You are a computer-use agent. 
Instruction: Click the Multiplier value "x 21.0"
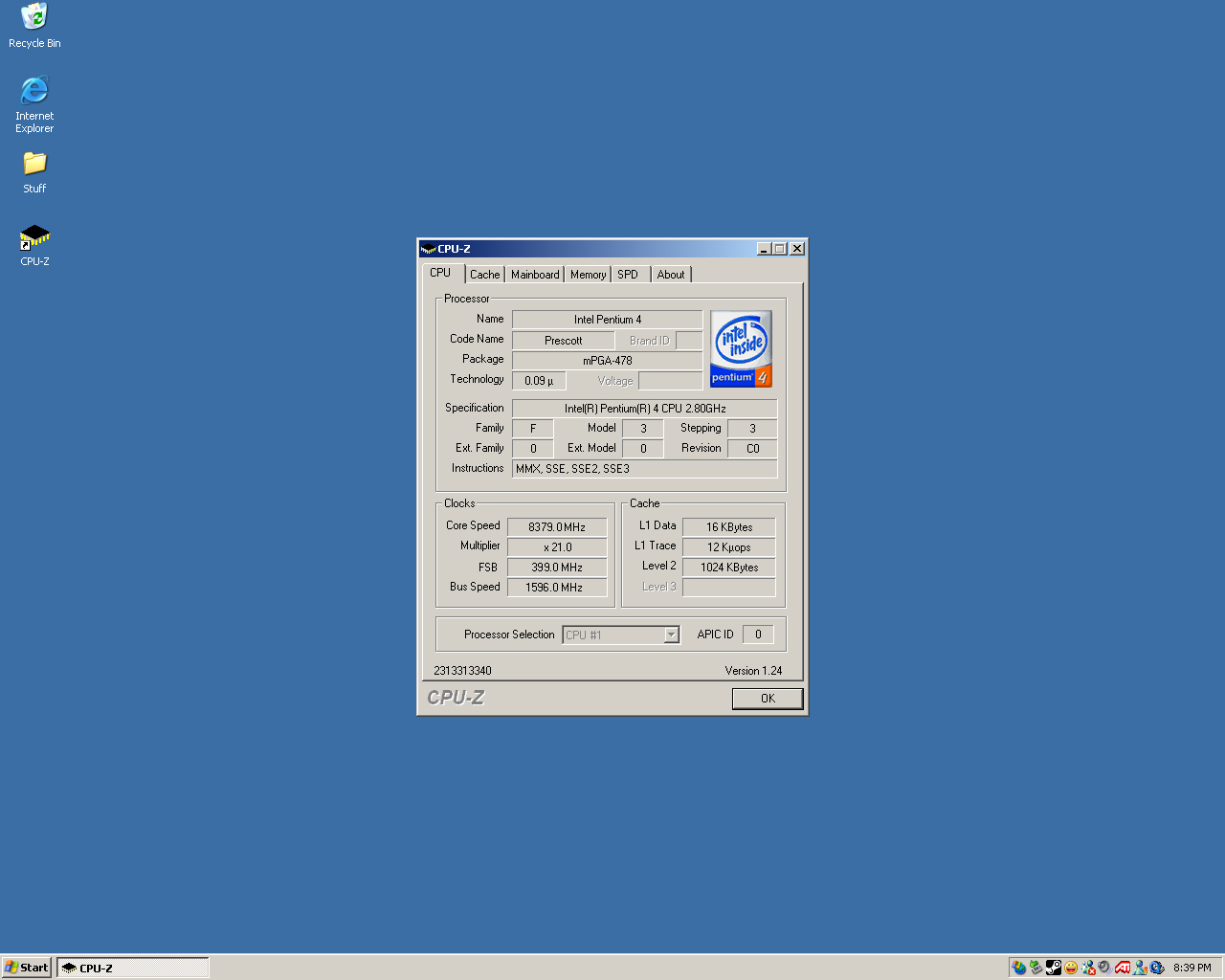557,547
